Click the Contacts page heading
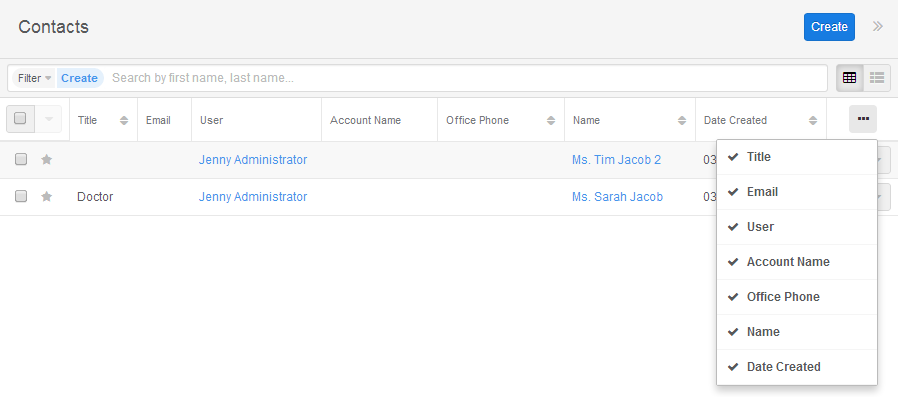Viewport: 898px width, 397px height. coord(53,27)
